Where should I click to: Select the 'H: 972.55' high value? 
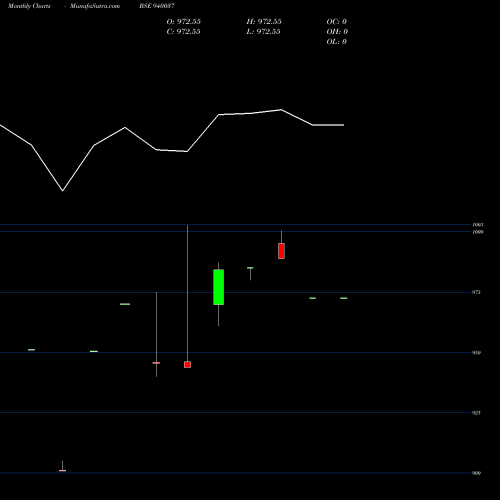coord(264,22)
